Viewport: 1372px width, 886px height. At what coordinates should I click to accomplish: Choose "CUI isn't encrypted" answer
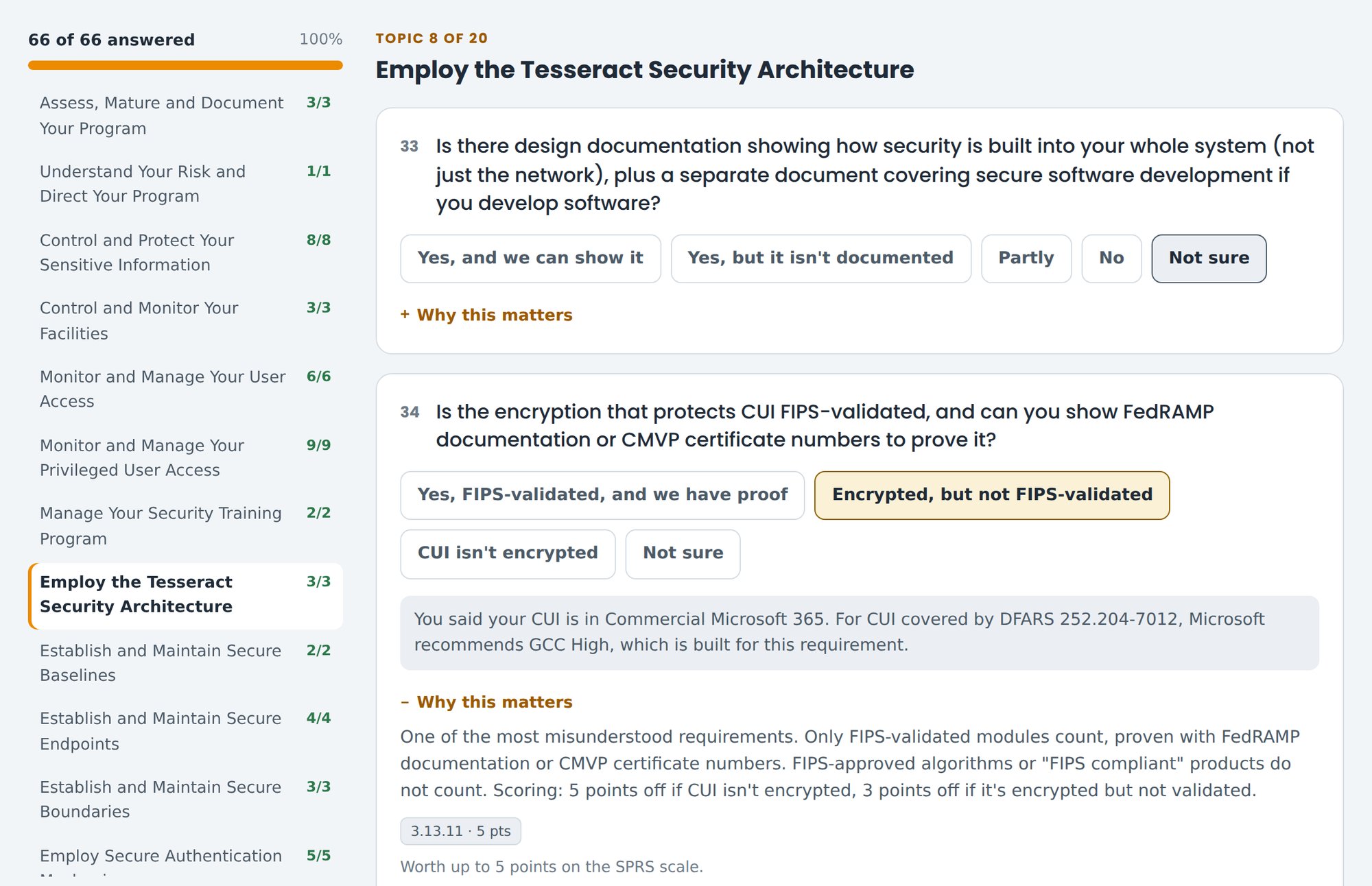tap(508, 553)
